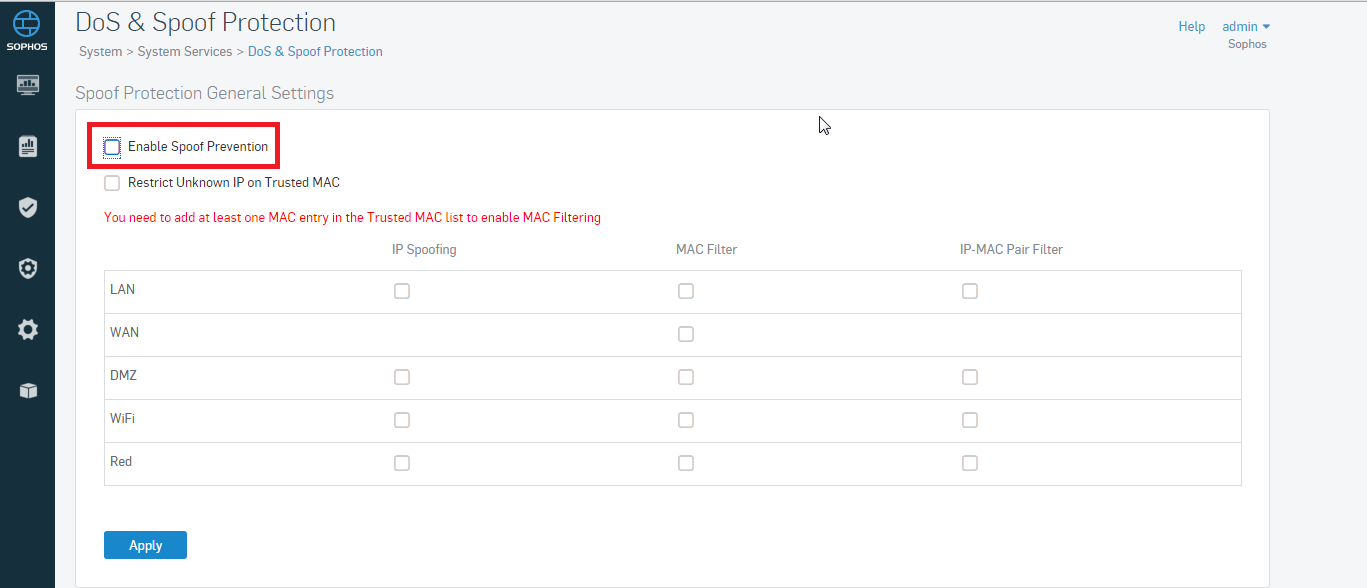The image size is (1367, 588).
Task: Tick IP-MAC Pair Filter for Red
Action: (970, 463)
